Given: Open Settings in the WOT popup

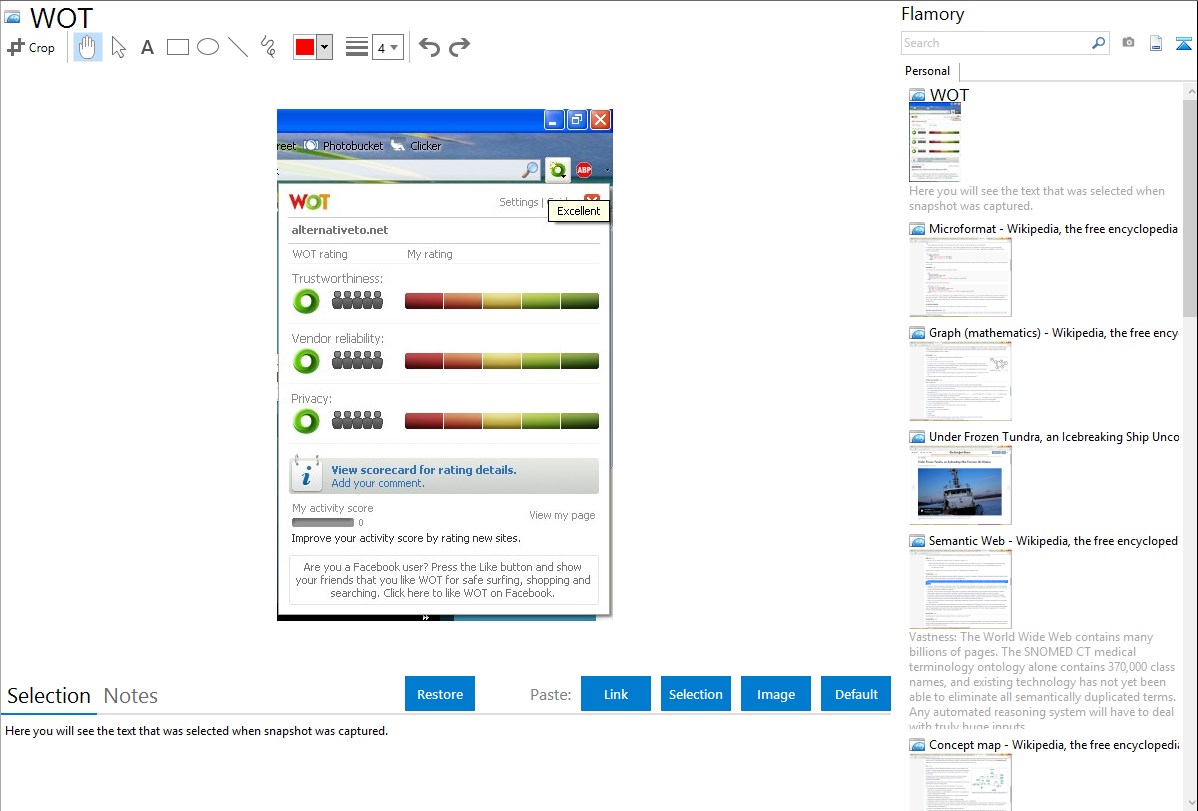Looking at the screenshot, I should coord(519,202).
